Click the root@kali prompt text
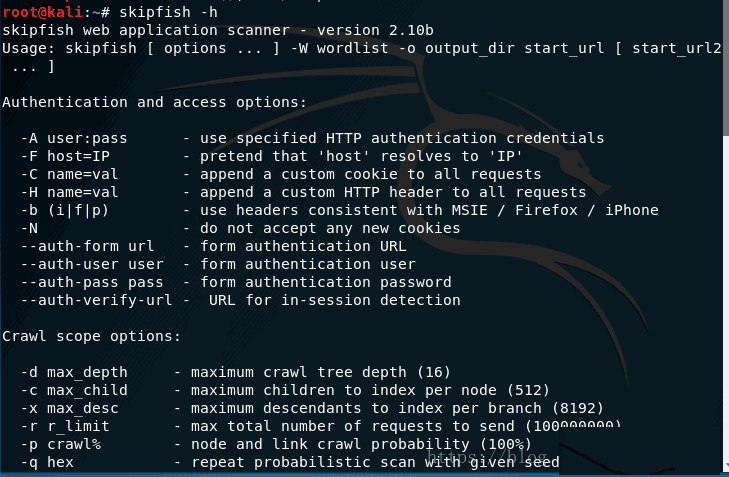 click(x=43, y=12)
